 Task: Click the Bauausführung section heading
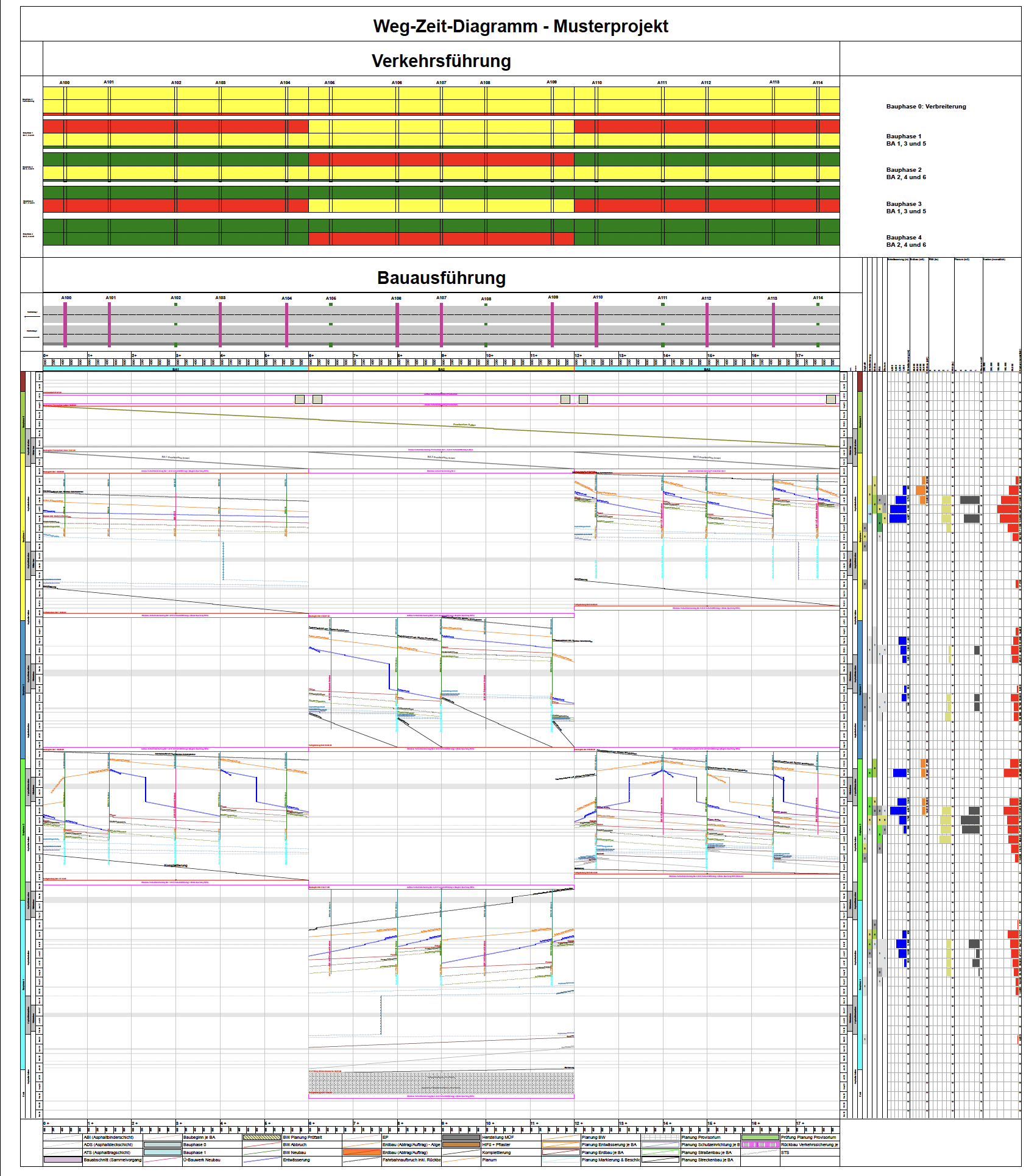pyautogui.click(x=441, y=278)
